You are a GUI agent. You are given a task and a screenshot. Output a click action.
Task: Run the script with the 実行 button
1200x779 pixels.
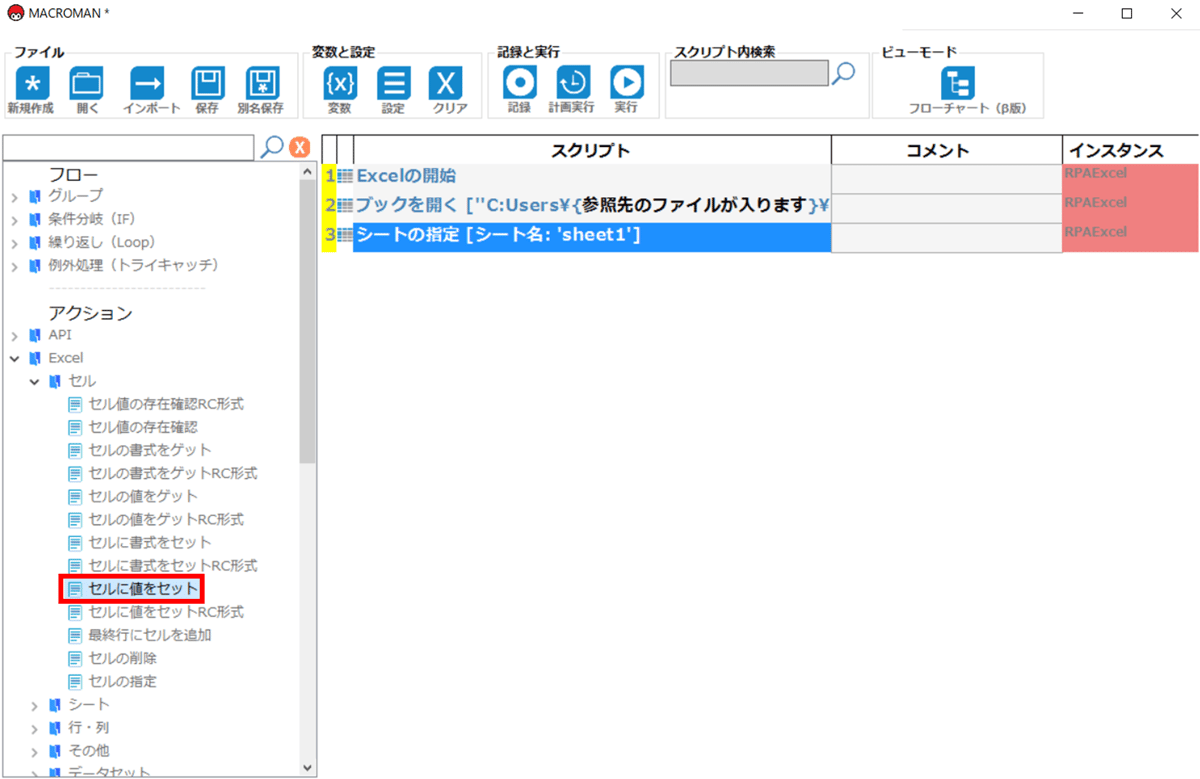[627, 84]
